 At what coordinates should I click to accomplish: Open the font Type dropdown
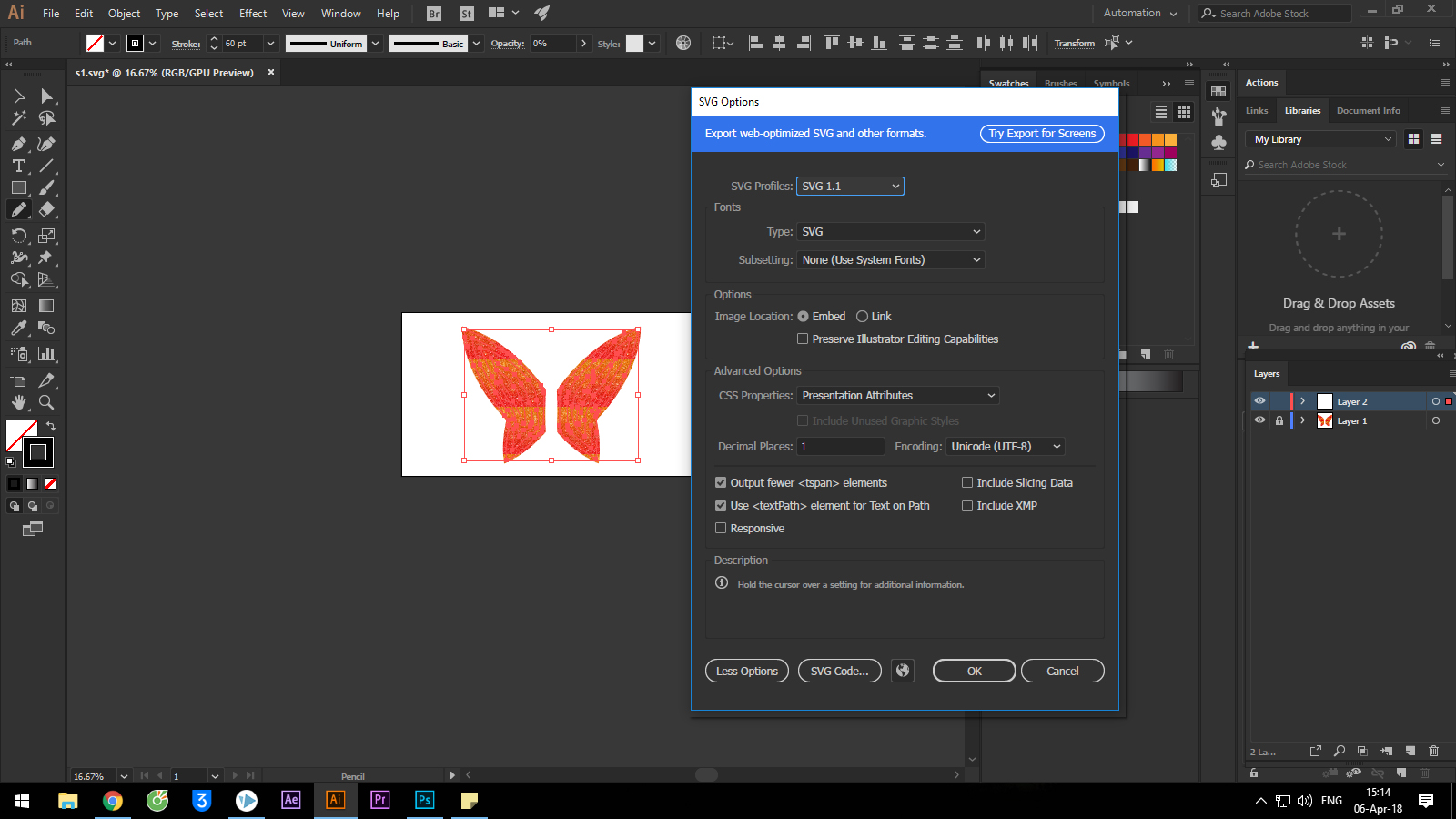coord(891,232)
